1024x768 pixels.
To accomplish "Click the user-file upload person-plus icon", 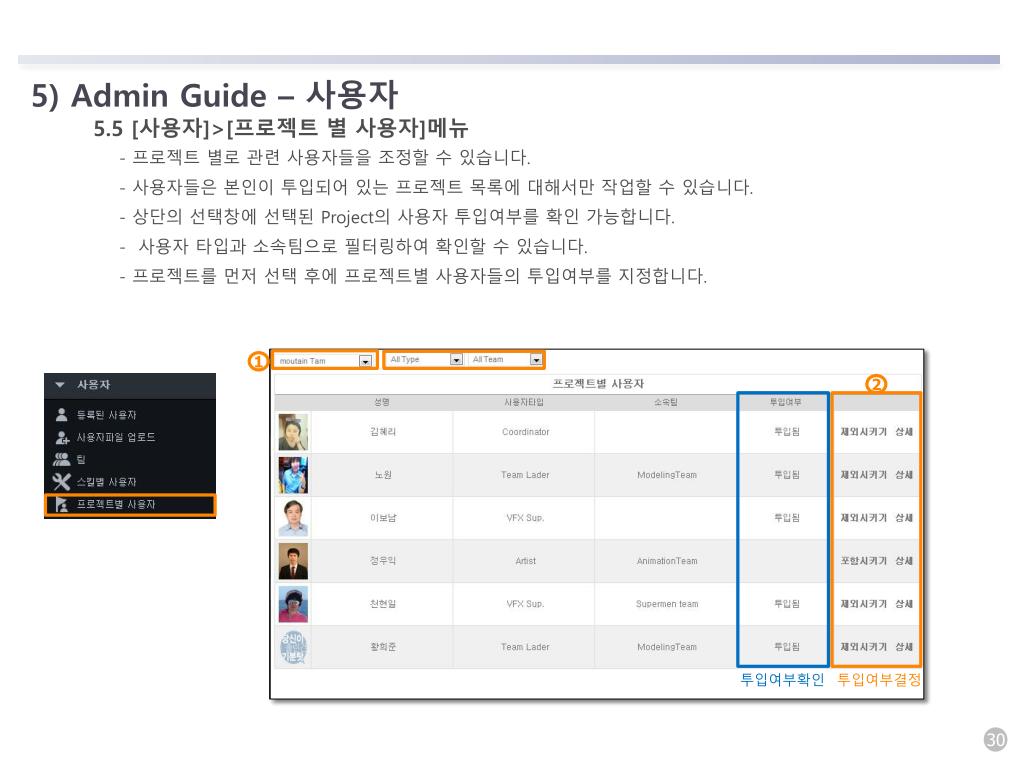I will [x=62, y=438].
